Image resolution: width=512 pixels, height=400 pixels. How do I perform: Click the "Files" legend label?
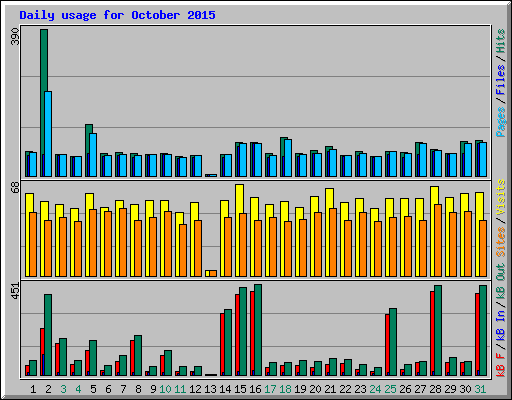[500, 80]
